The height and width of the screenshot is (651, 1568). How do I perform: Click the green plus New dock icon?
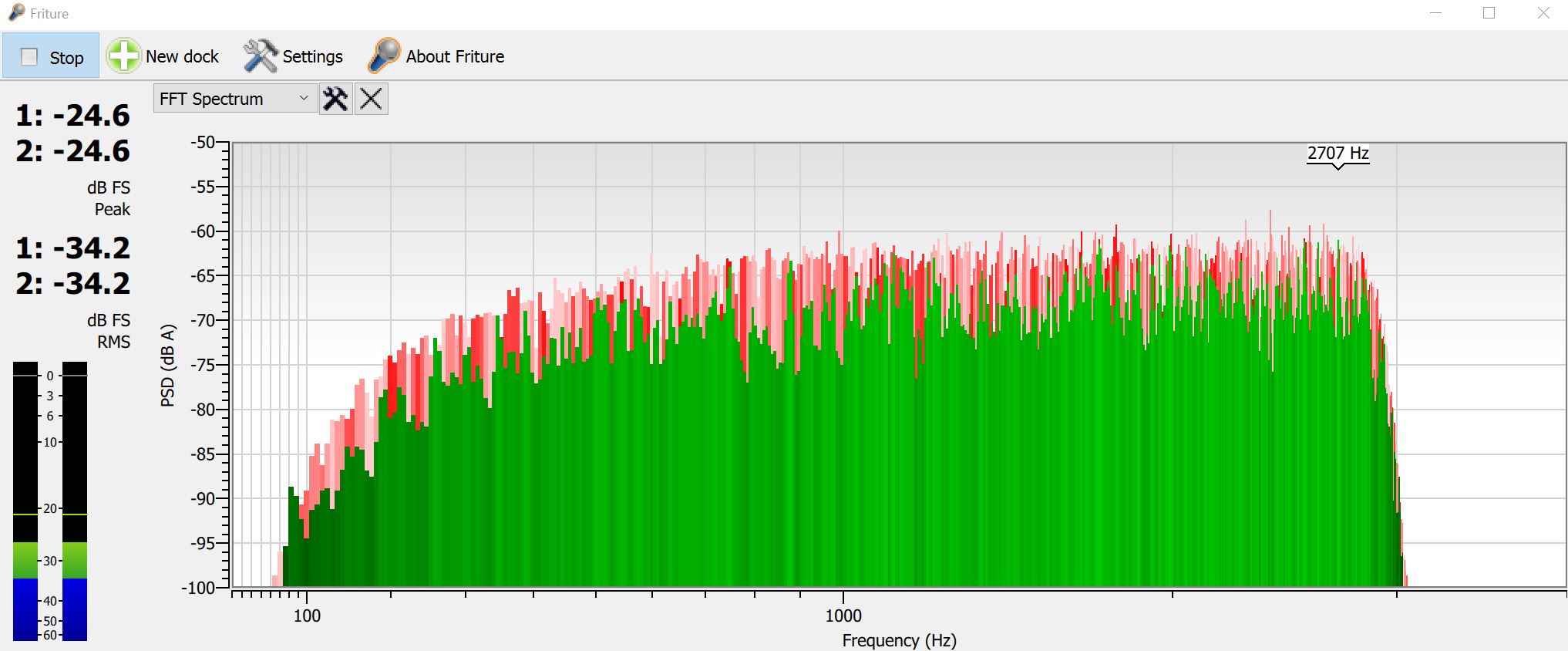click(123, 56)
